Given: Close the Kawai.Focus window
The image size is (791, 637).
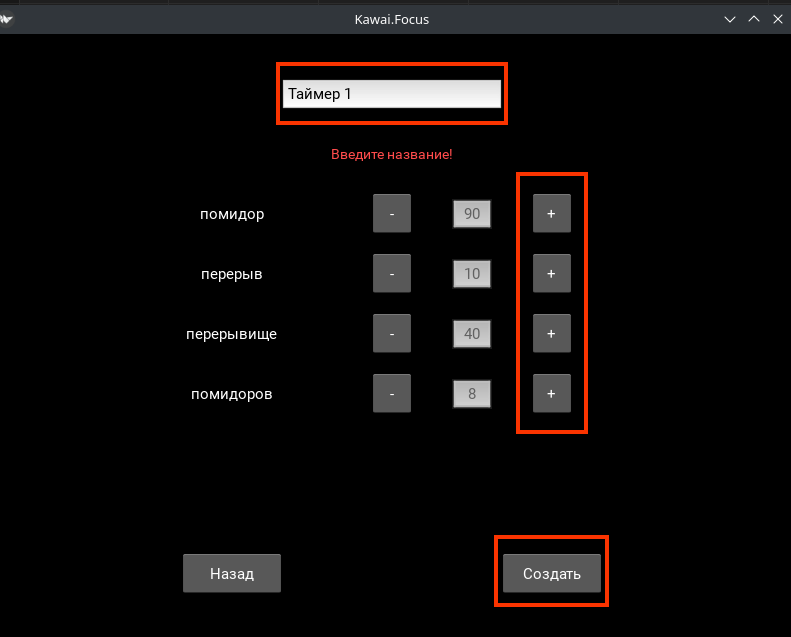Looking at the screenshot, I should coord(776,19).
